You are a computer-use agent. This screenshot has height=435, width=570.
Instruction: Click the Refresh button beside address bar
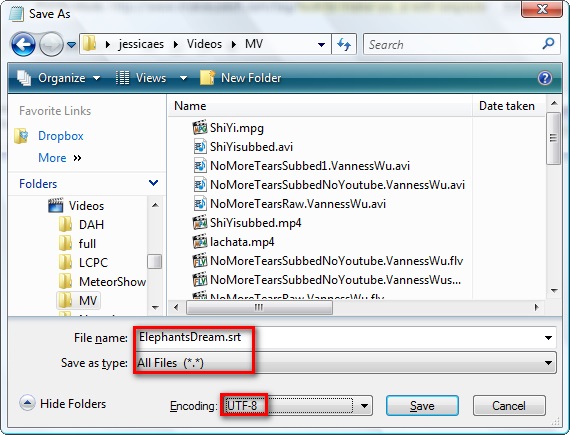point(344,44)
